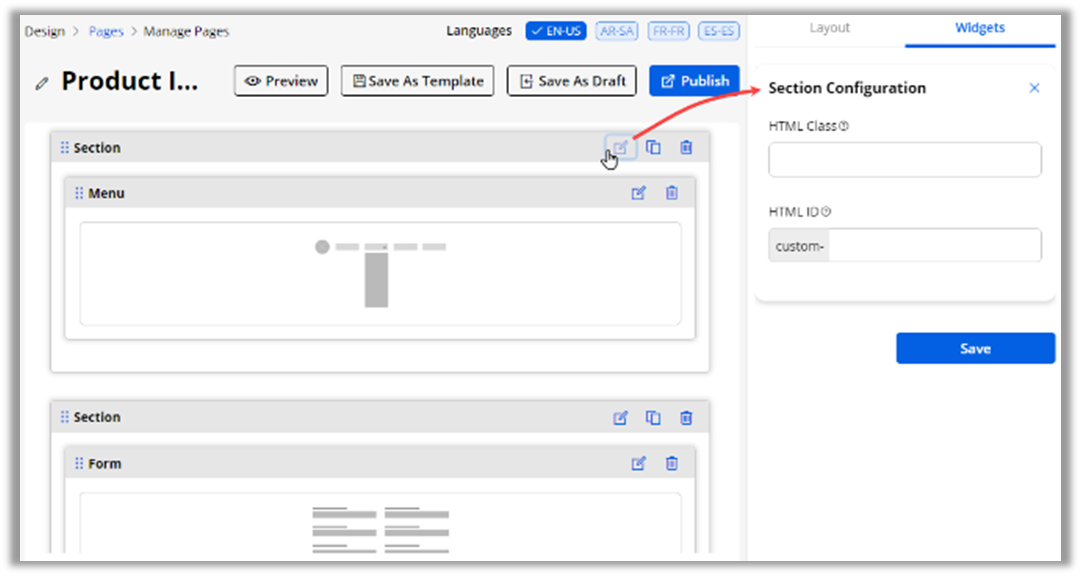Duplicate the second Section
This screenshot has height=576, width=1081.
(x=653, y=418)
